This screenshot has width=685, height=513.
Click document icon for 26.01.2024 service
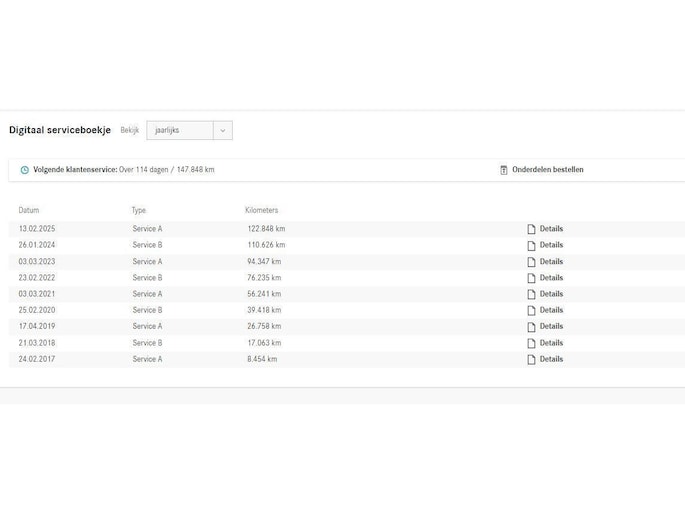point(531,245)
